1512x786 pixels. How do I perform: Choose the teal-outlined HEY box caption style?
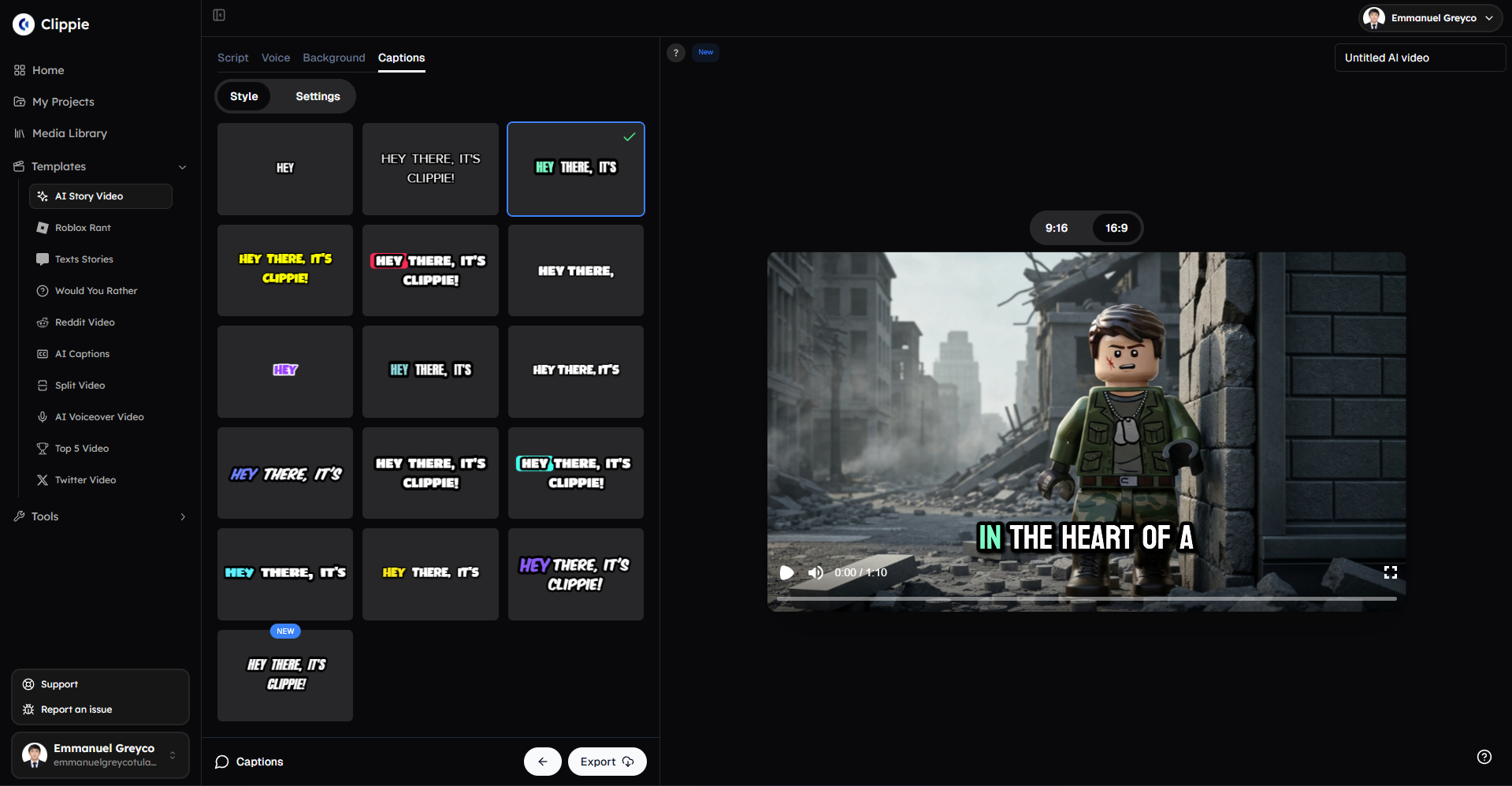576,473
